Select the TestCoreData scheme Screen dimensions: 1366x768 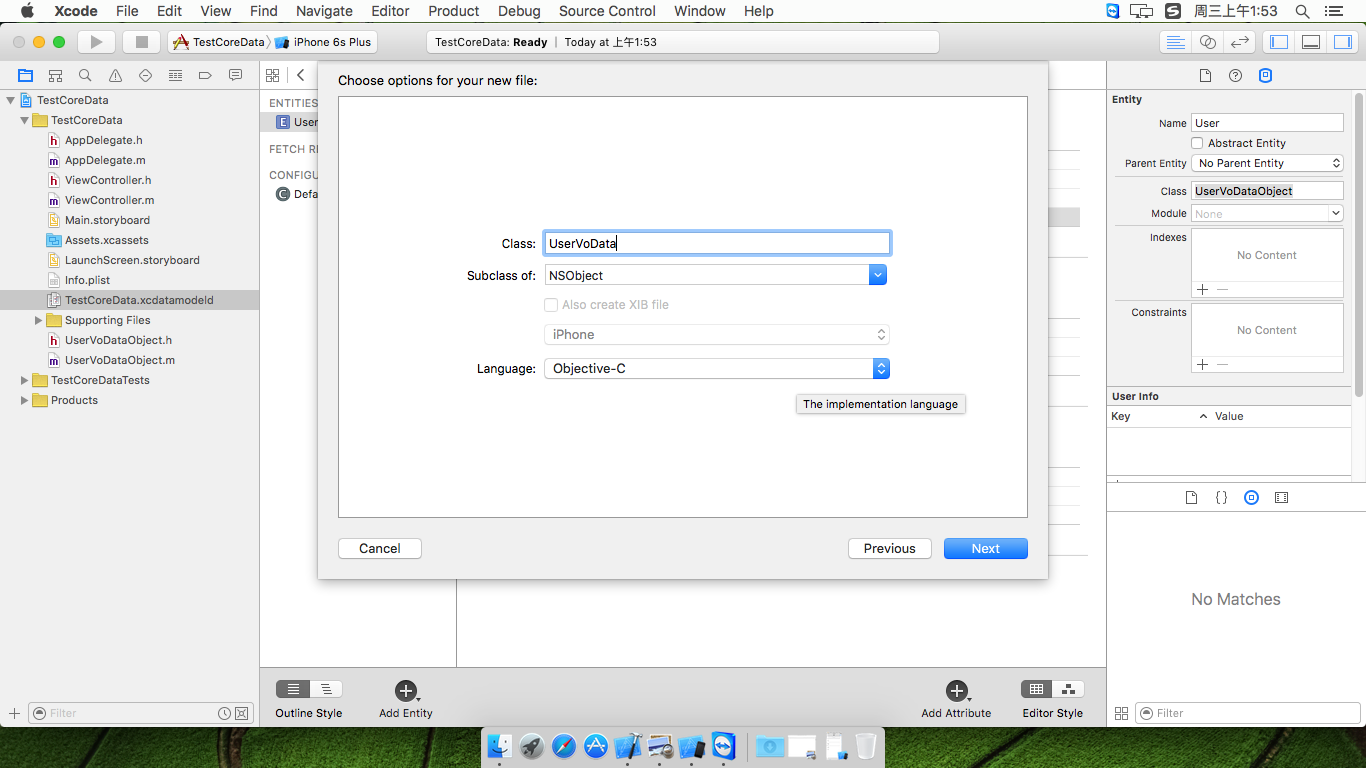(220, 42)
